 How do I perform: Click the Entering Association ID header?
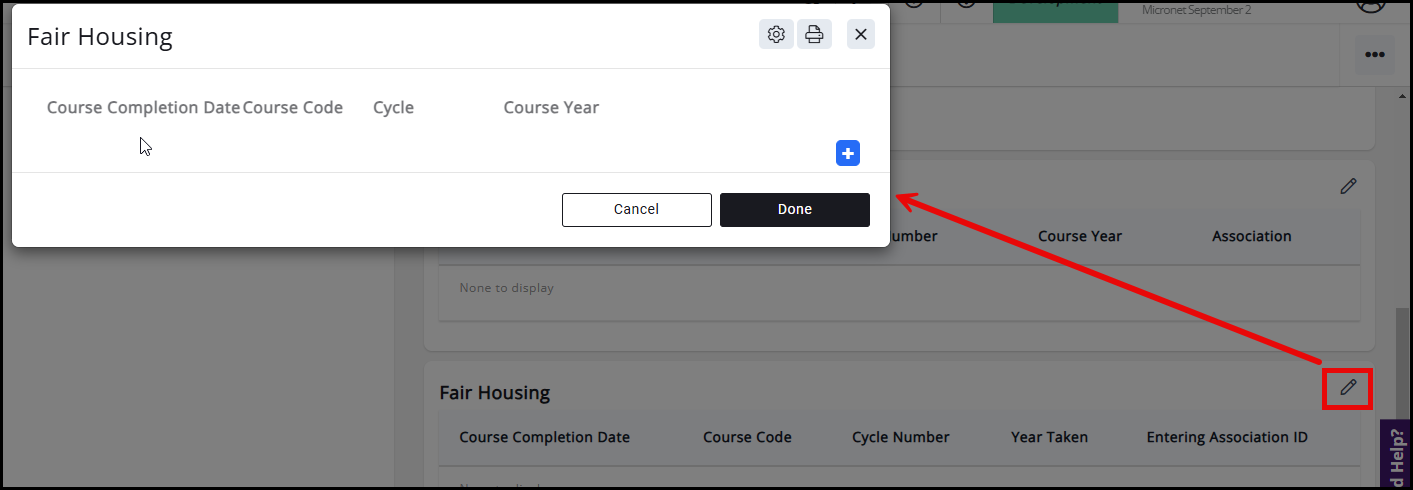coord(1227,437)
